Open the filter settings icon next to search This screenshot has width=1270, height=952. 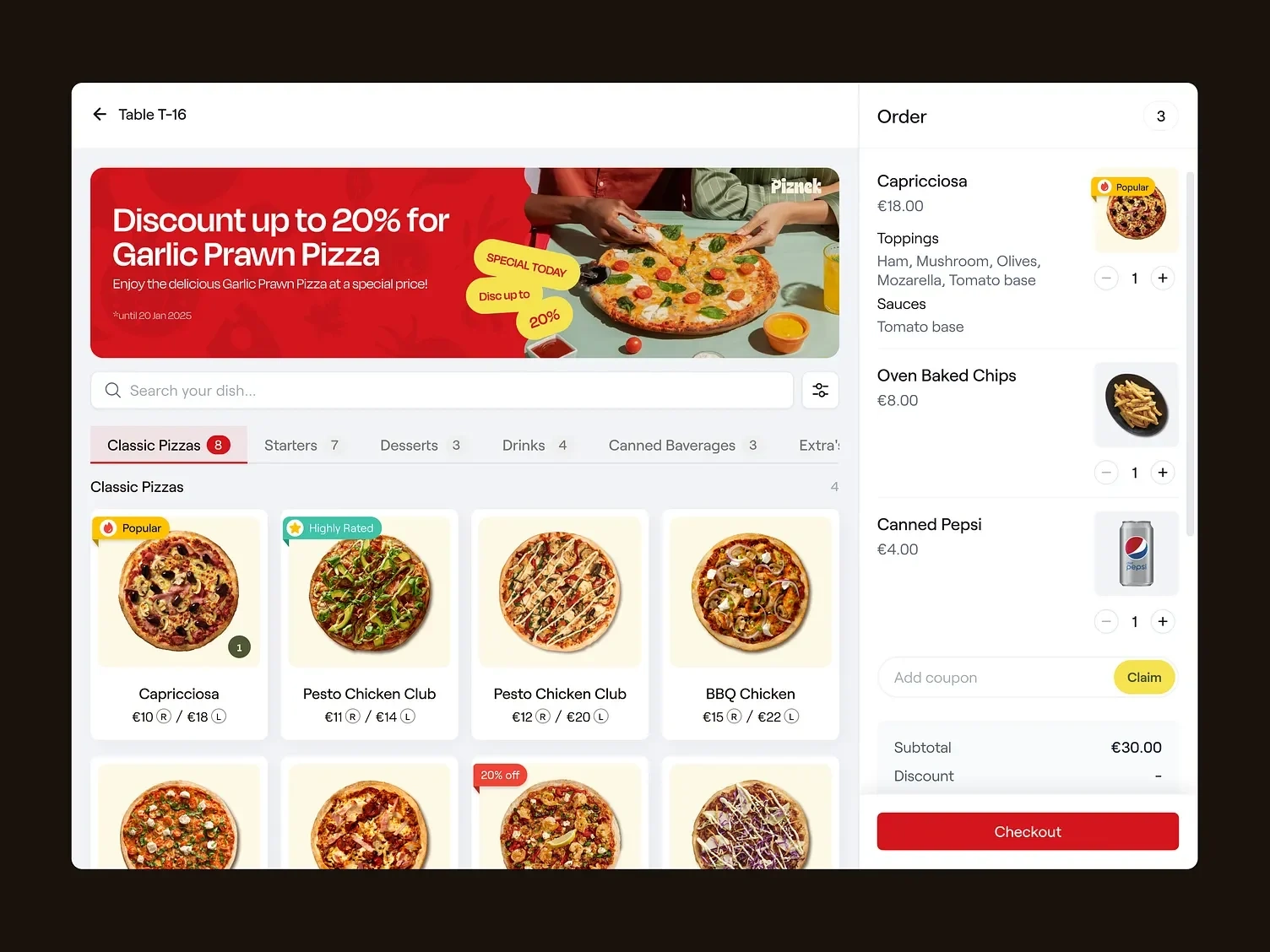click(820, 390)
